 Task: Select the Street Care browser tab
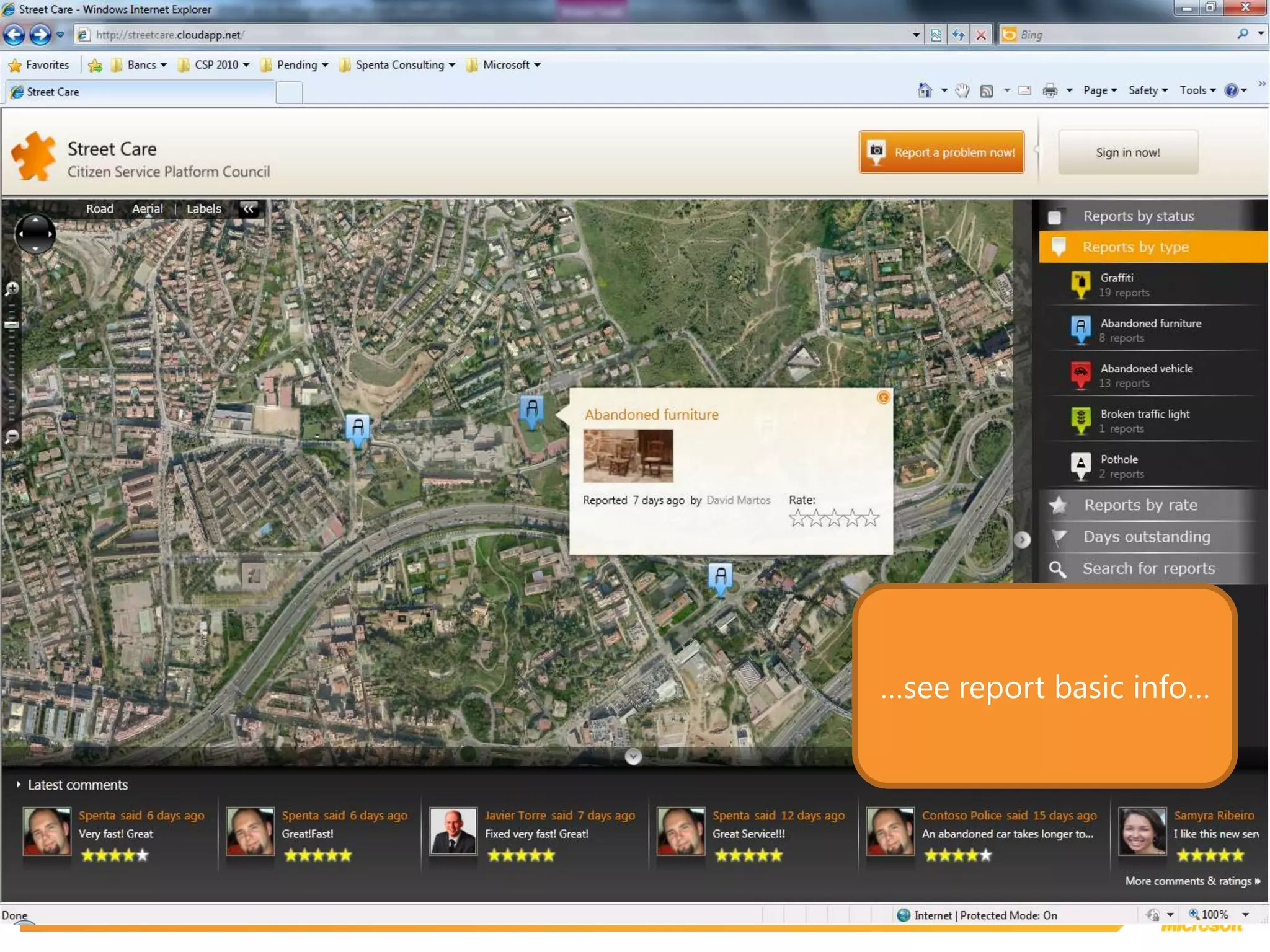140,92
